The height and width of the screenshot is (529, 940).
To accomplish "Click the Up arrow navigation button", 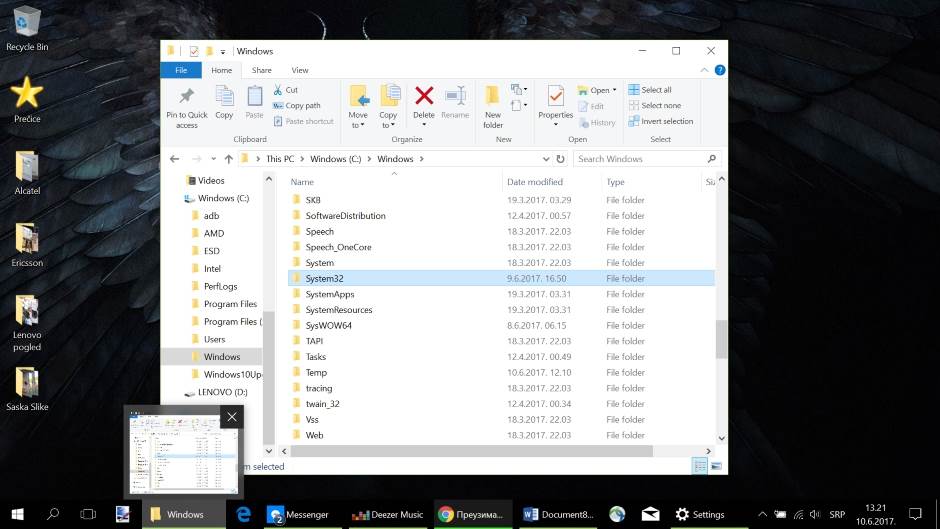I will point(229,159).
